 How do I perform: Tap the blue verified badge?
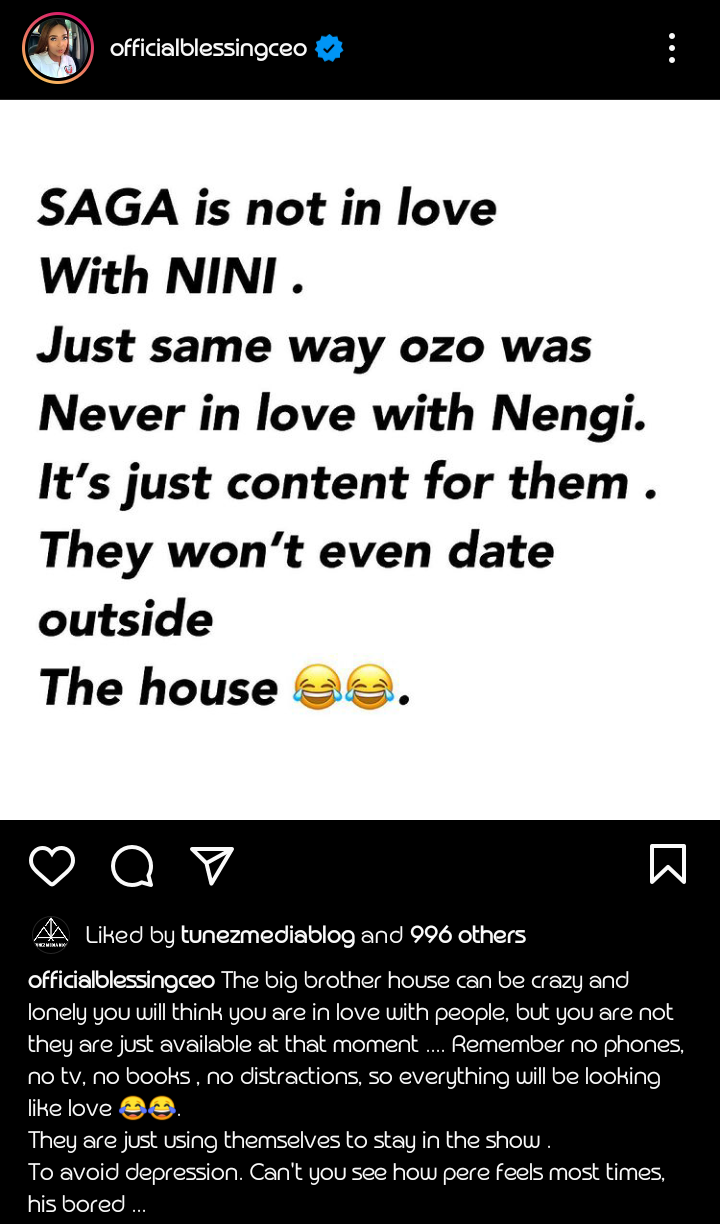point(329,48)
